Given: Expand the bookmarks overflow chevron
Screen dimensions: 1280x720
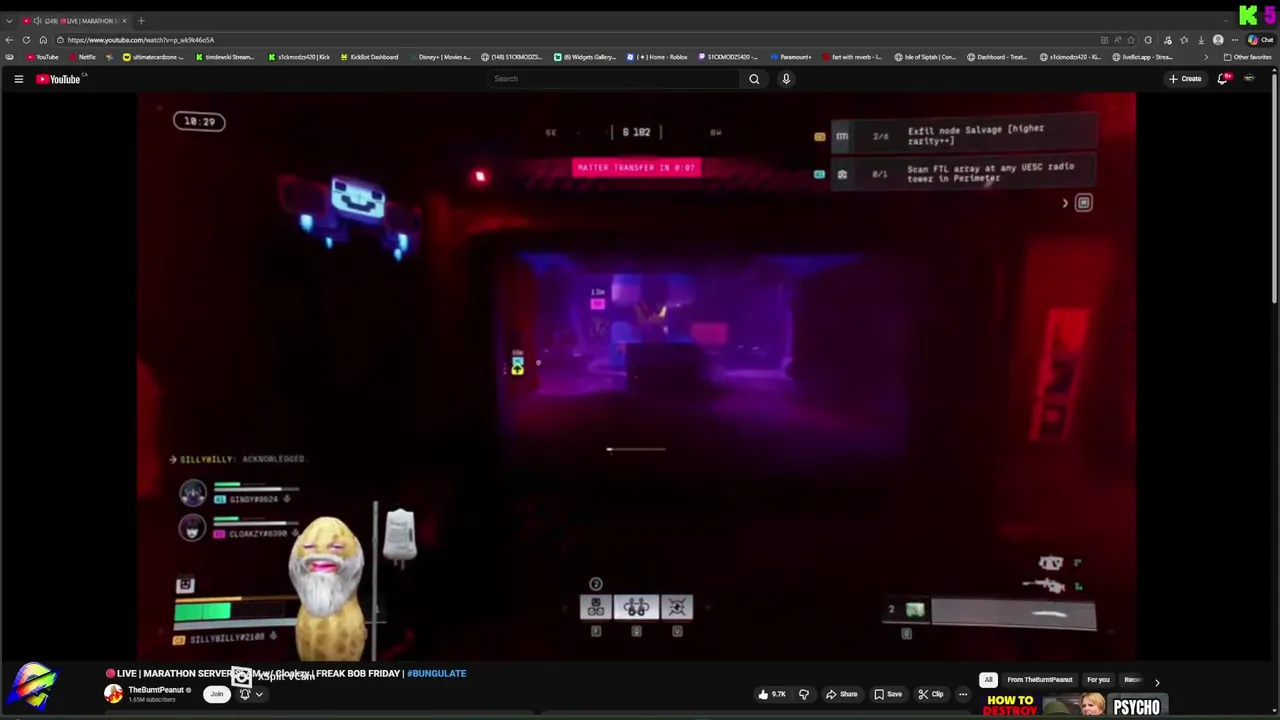Looking at the screenshot, I should tap(1205, 57).
